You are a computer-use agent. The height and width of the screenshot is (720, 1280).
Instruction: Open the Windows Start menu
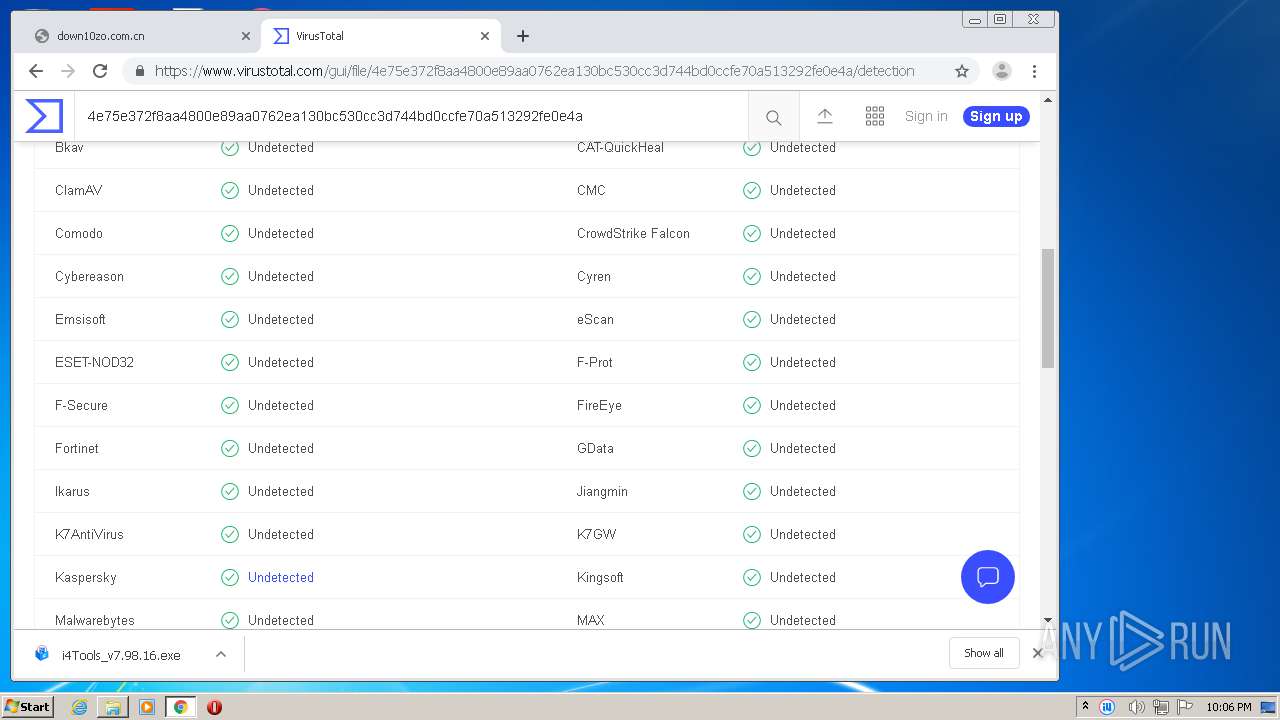(x=27, y=707)
